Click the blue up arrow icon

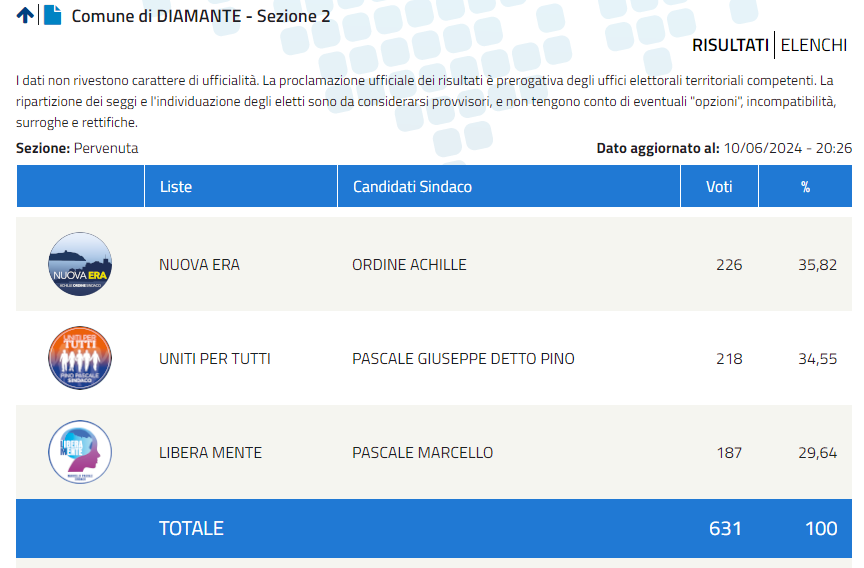[25, 15]
